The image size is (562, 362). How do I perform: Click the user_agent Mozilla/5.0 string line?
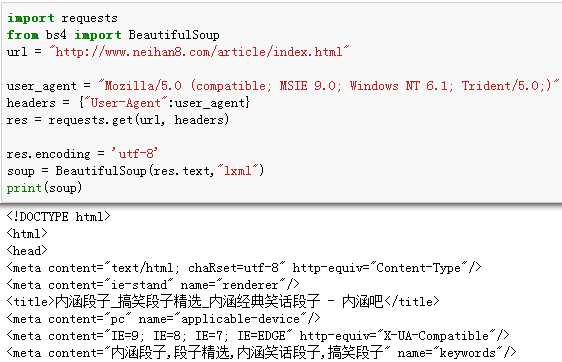click(282, 86)
